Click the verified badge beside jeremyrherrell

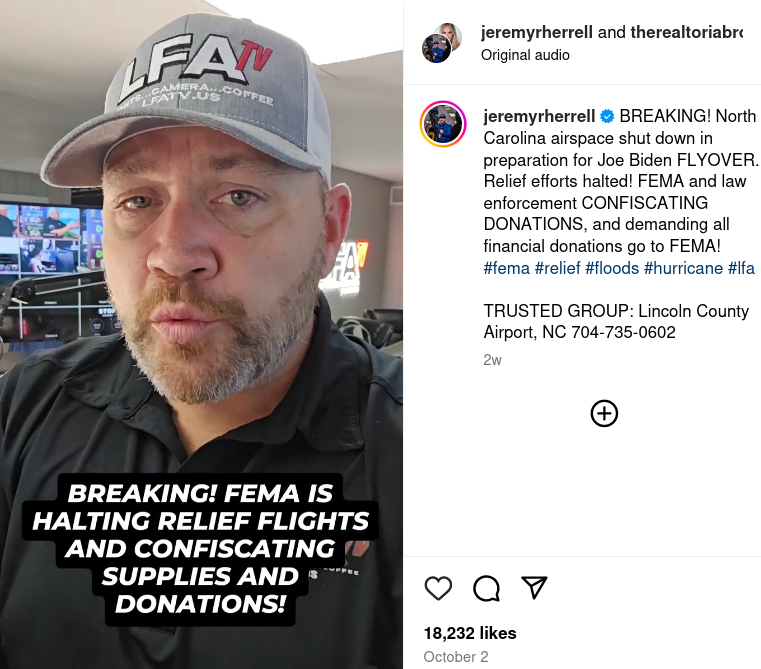(x=607, y=117)
